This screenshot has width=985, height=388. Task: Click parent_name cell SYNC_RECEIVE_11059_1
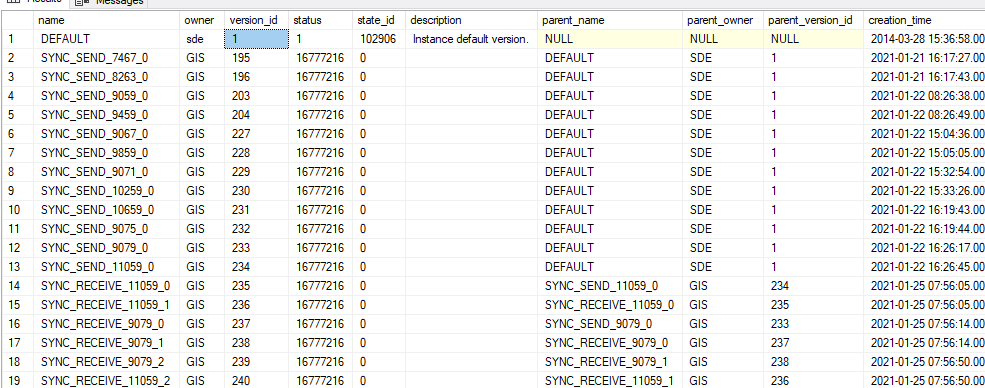click(x=610, y=380)
